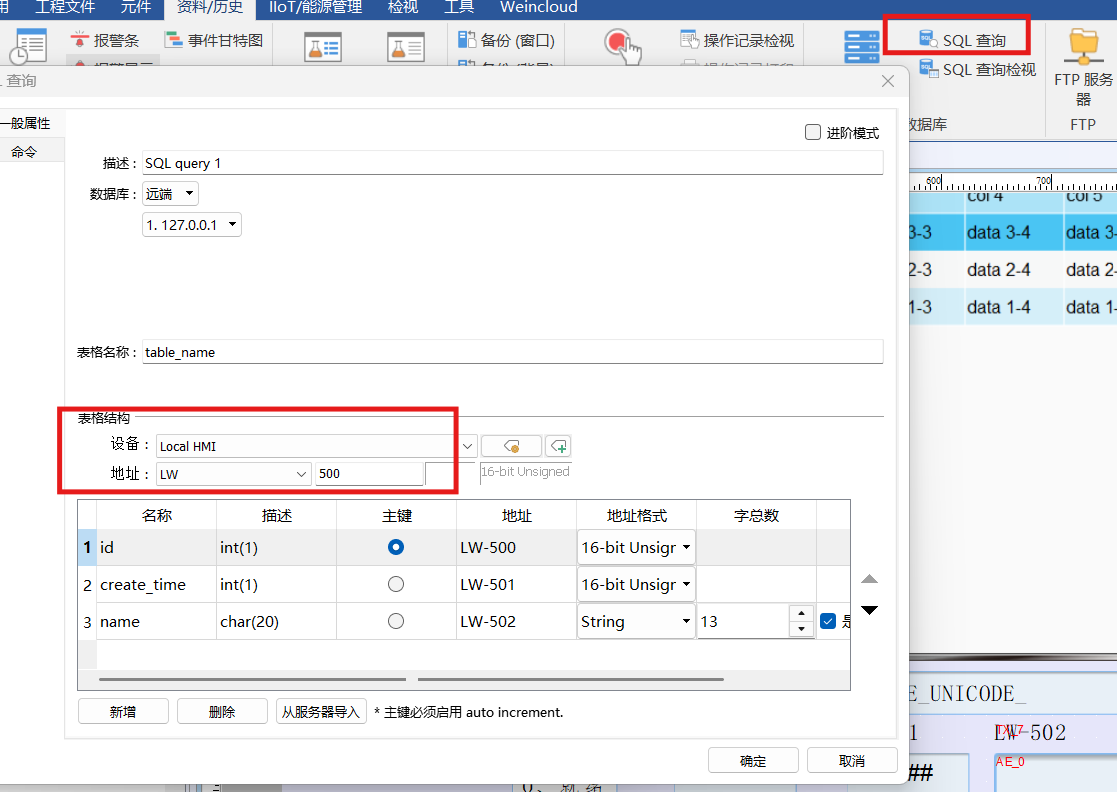This screenshot has height=792, width=1117.
Task: Click the move row down arrow
Action: pos(870,610)
